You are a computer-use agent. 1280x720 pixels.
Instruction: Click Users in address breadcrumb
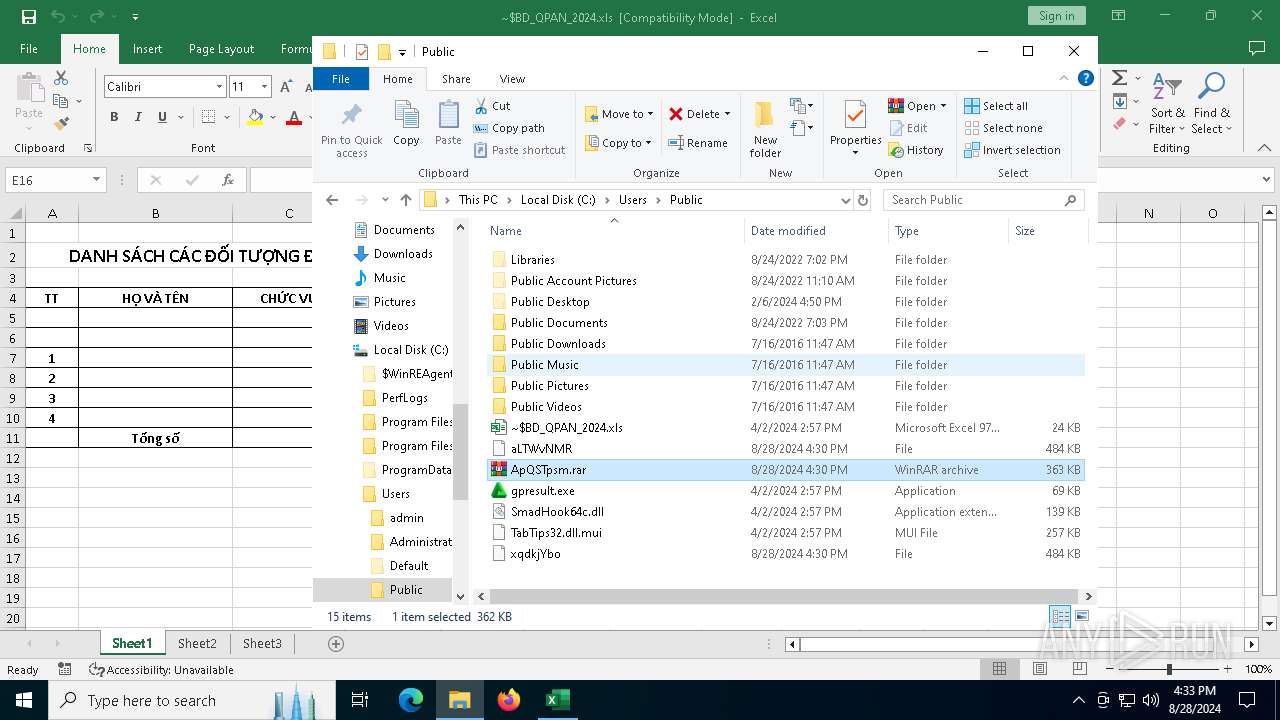[x=633, y=200]
